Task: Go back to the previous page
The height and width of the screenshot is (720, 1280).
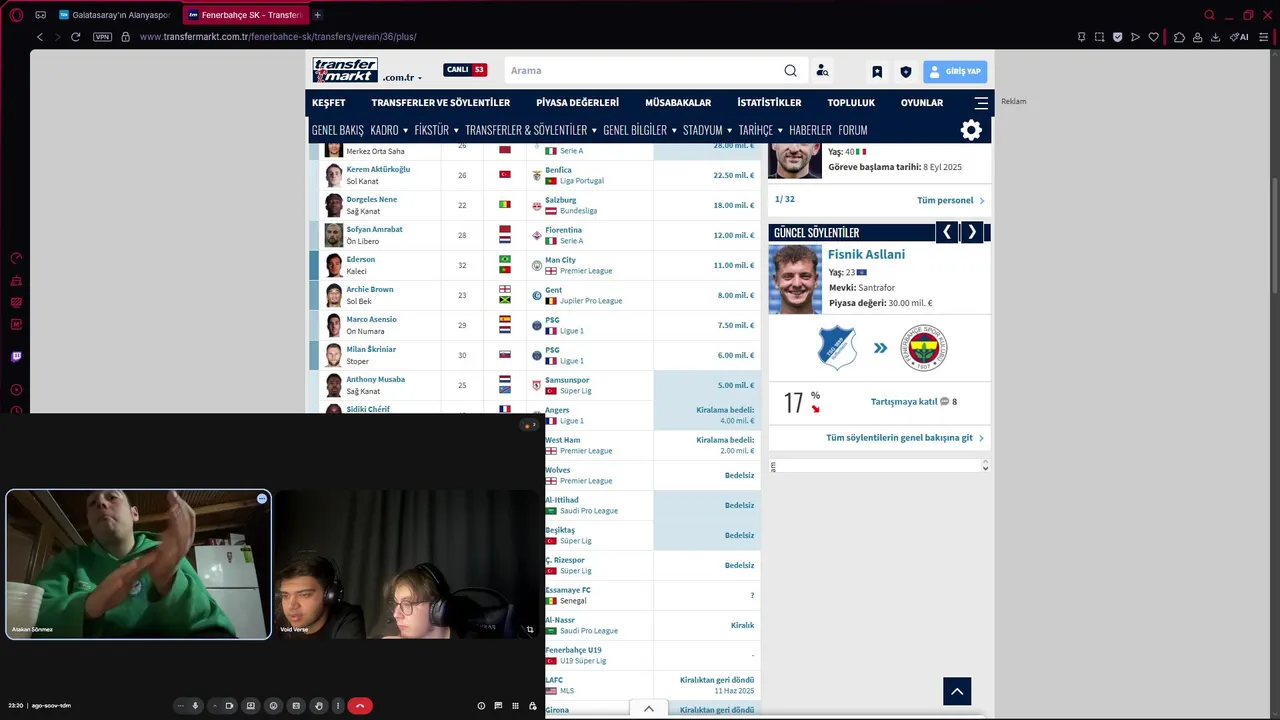Action: (40, 37)
